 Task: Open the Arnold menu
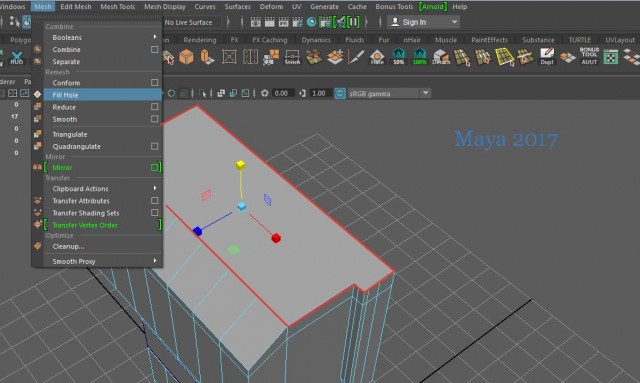(433, 7)
